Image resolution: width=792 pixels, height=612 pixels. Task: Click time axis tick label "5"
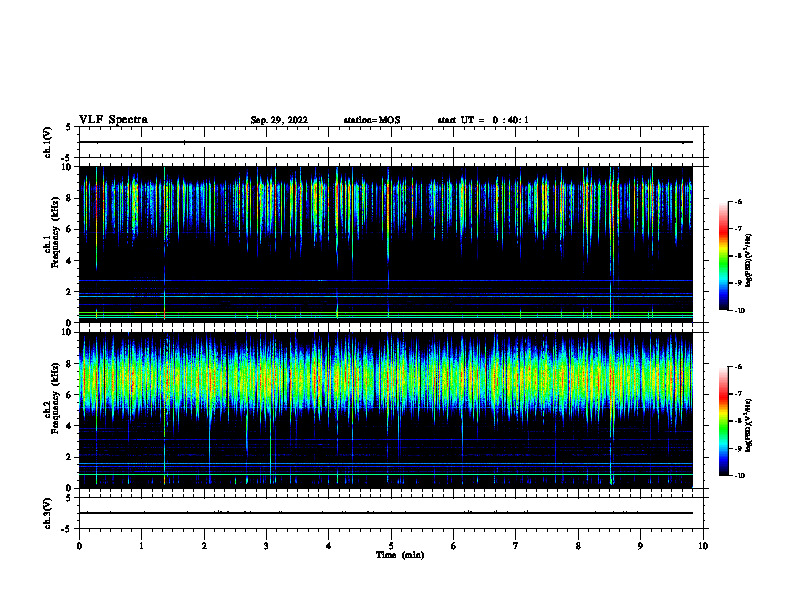click(x=391, y=546)
